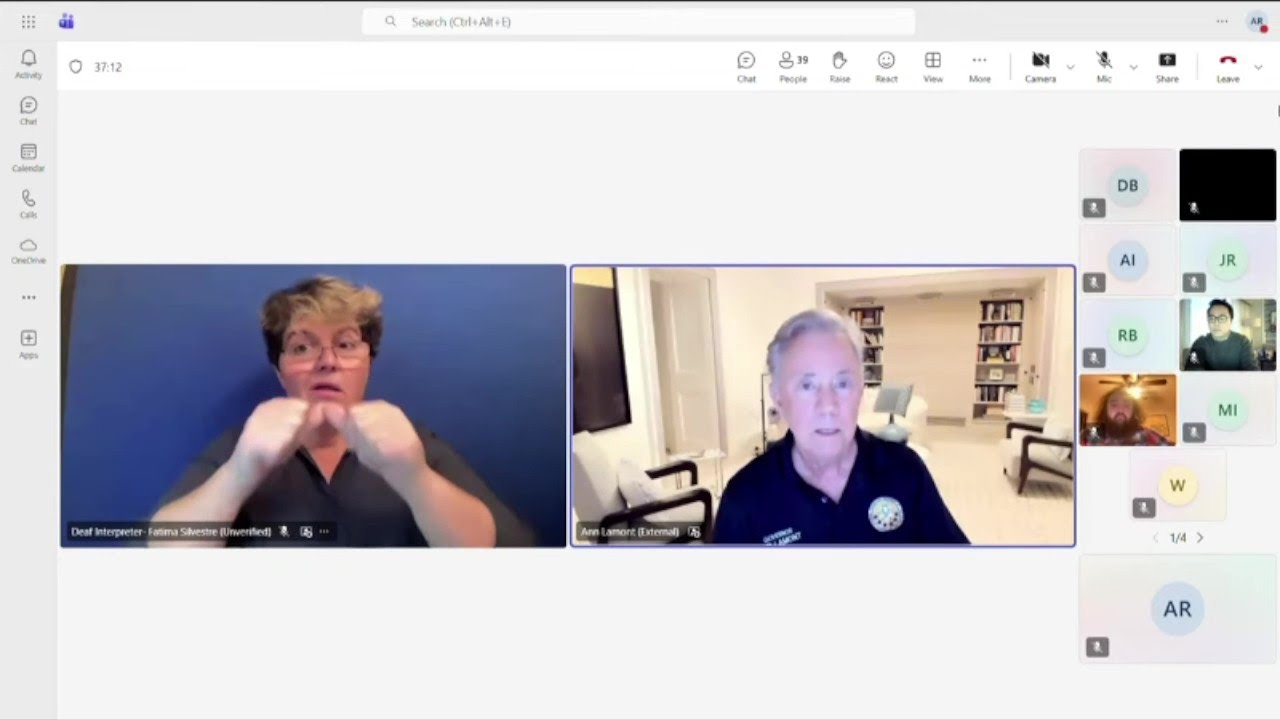This screenshot has height=720, width=1280.
Task: Open the Activity feed in sidebar
Action: click(28, 64)
